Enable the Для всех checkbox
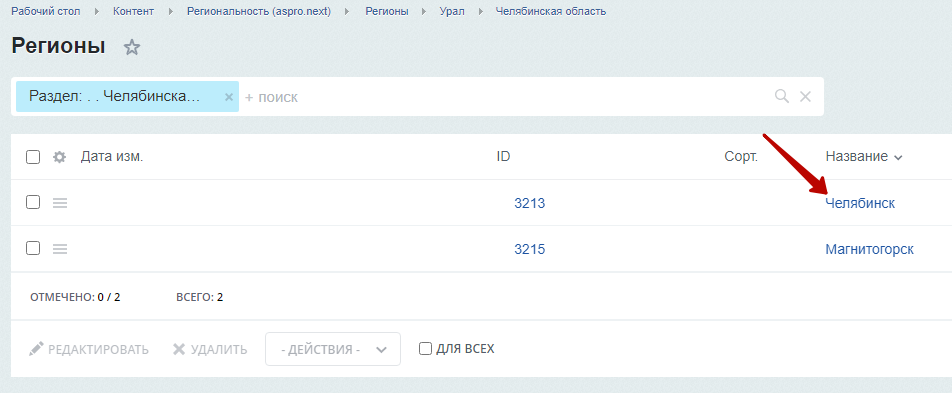The height and width of the screenshot is (393, 952). [426, 349]
